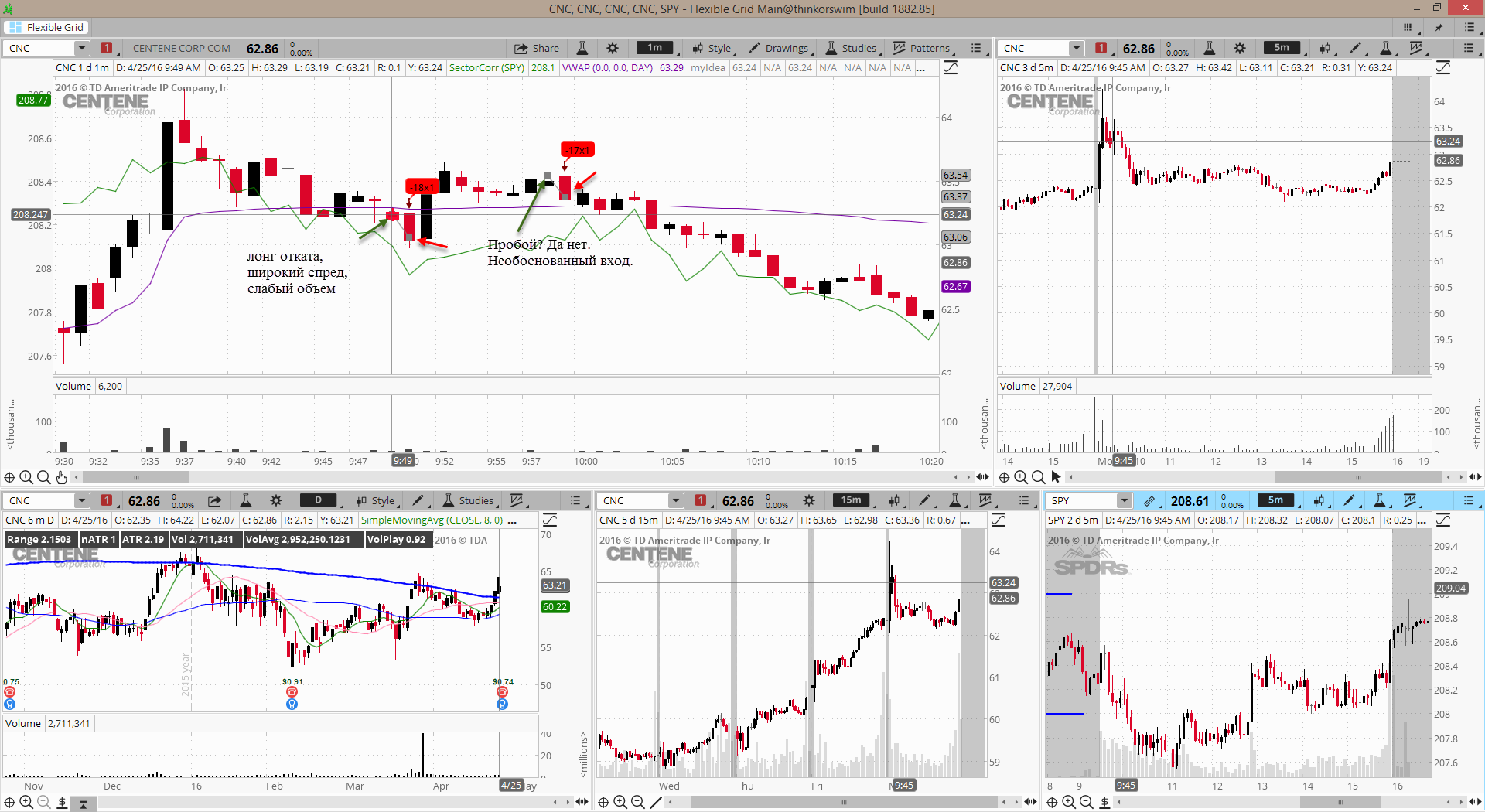Click earnings marker $0.91 on daily chart
This screenshot has height=812, width=1485.
(292, 692)
